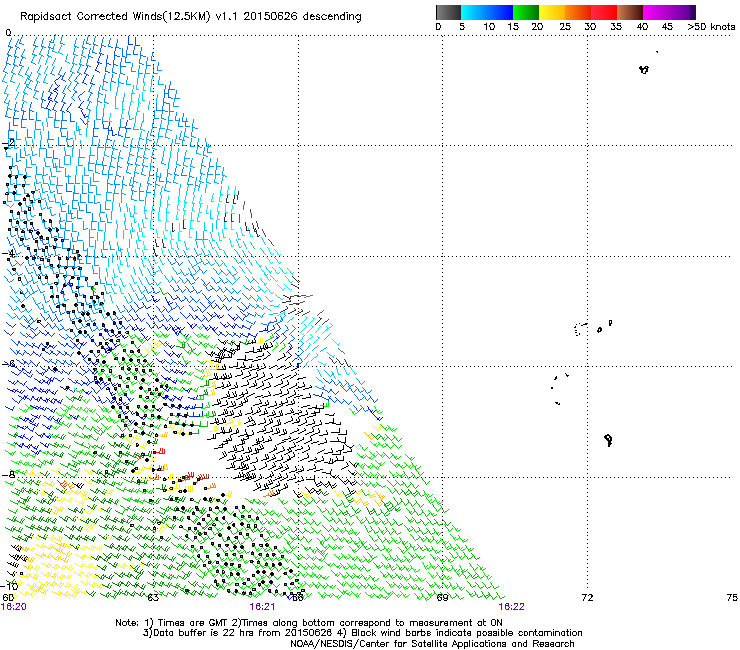Click the brown 35-40 knots legend swatch
The image size is (740, 650).
click(x=630, y=12)
